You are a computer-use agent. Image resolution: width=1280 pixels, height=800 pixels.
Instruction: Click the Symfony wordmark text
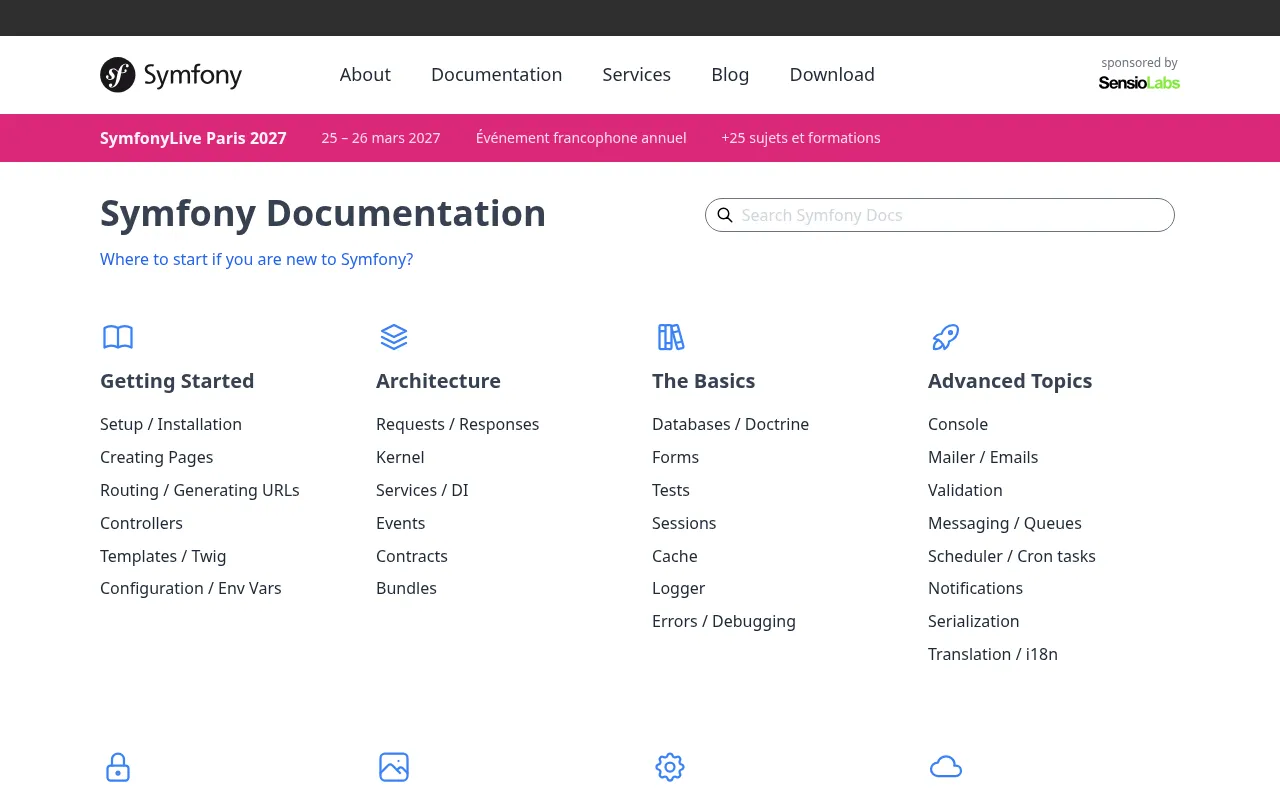pyautogui.click(x=193, y=75)
